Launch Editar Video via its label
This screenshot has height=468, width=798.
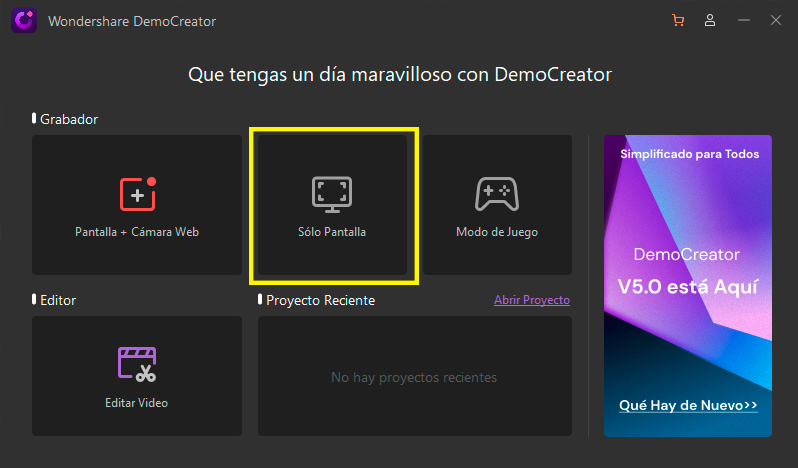137,403
